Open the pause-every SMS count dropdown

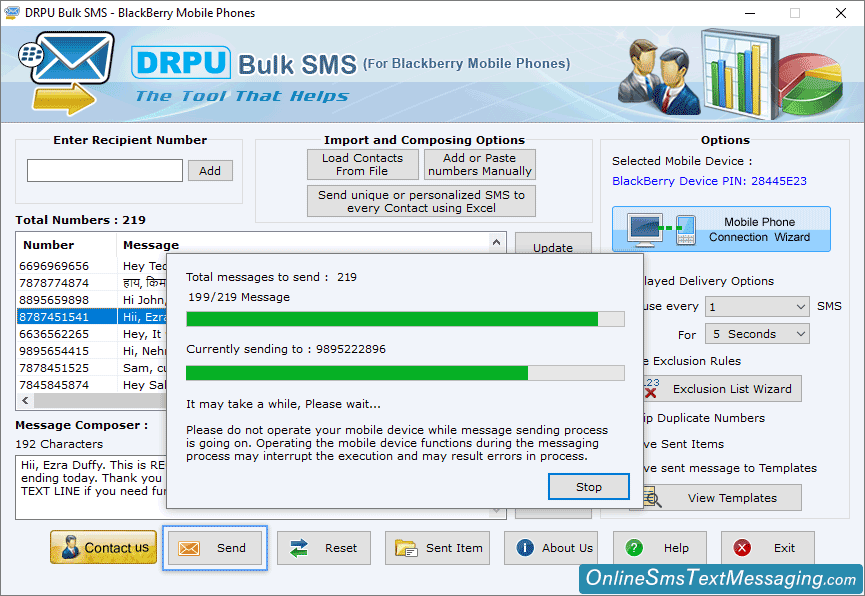[x=757, y=306]
